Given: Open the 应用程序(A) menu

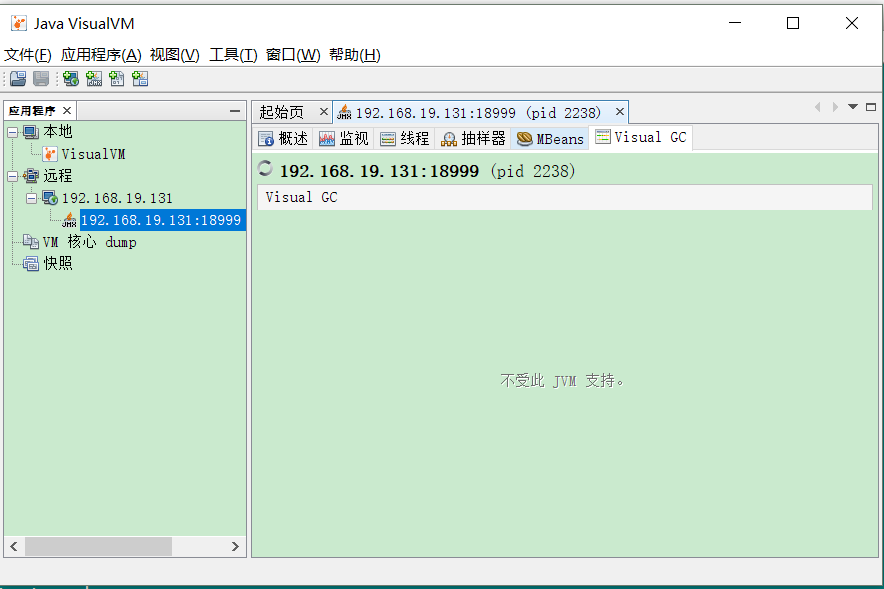Looking at the screenshot, I should click(x=101, y=55).
